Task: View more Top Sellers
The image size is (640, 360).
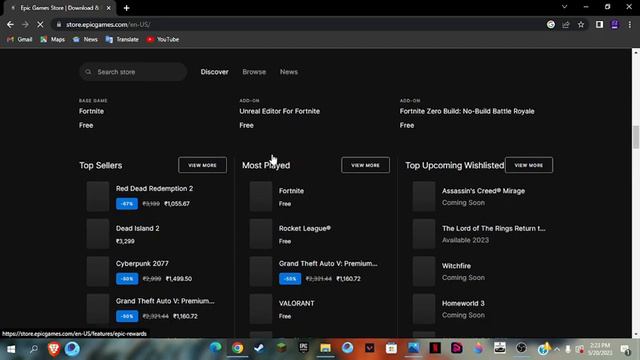Action: 202,165
